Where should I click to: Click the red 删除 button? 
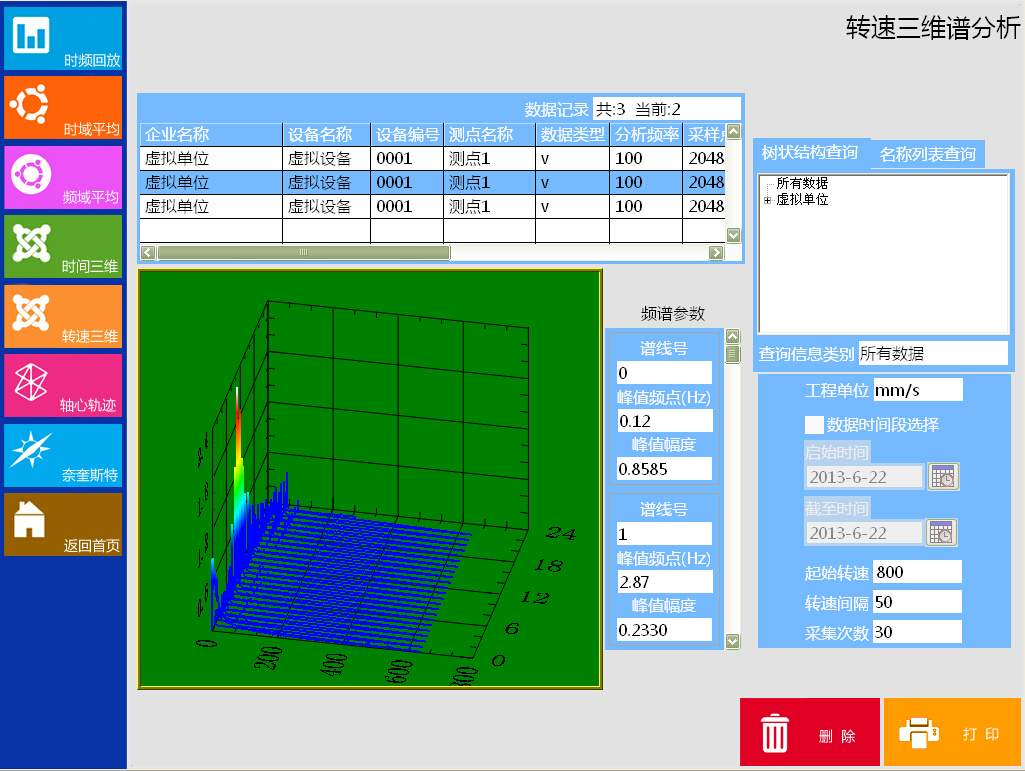pyautogui.click(x=809, y=733)
